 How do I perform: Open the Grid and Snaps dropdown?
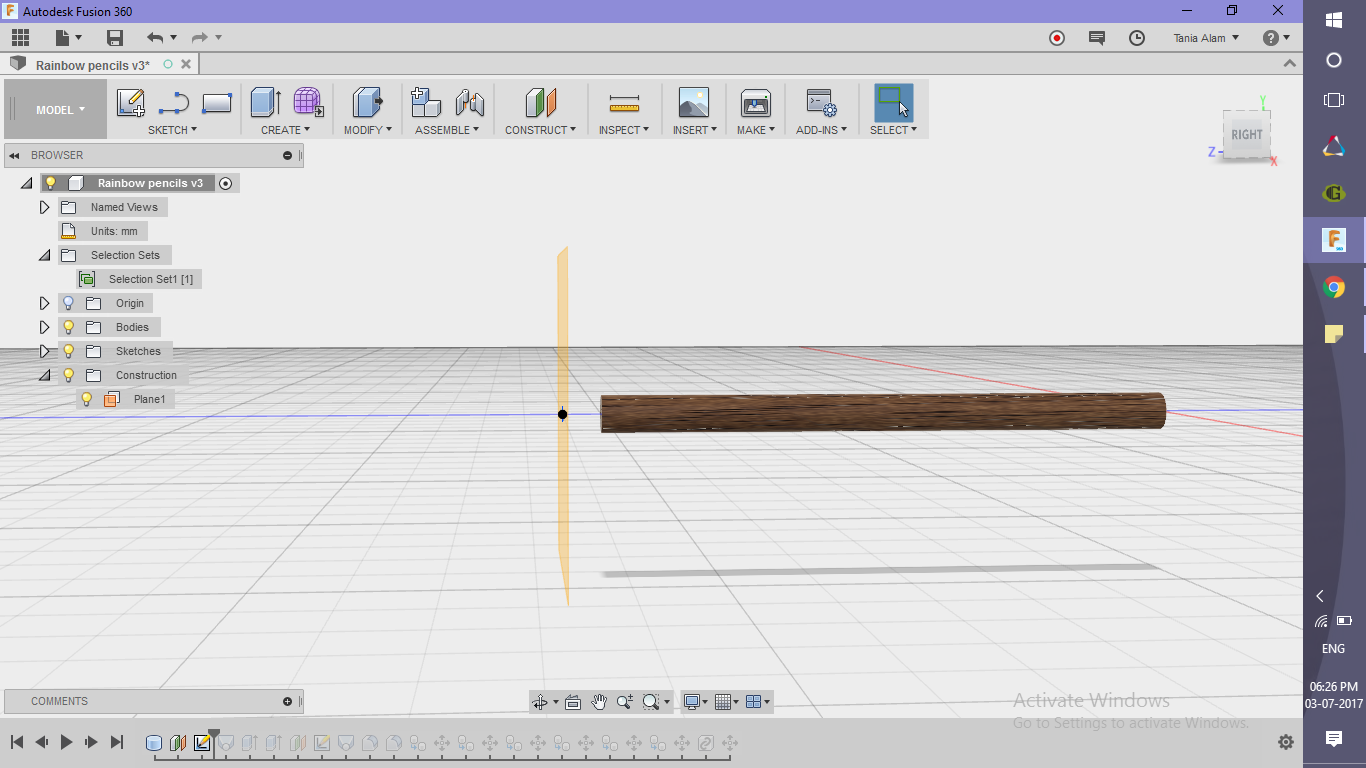tap(729, 702)
